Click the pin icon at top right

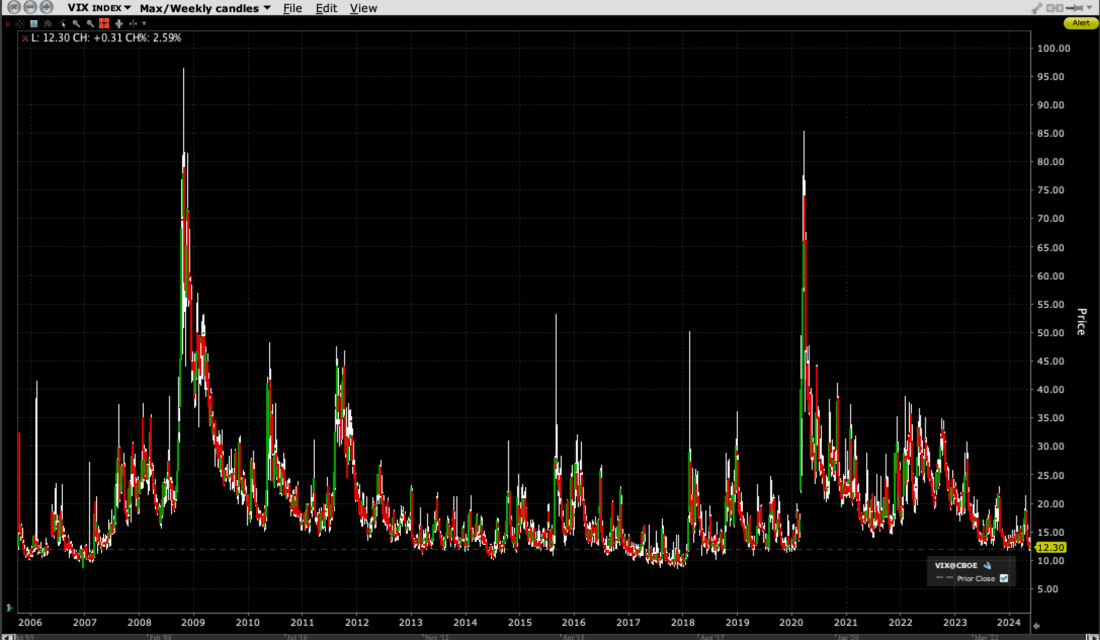point(1075,8)
